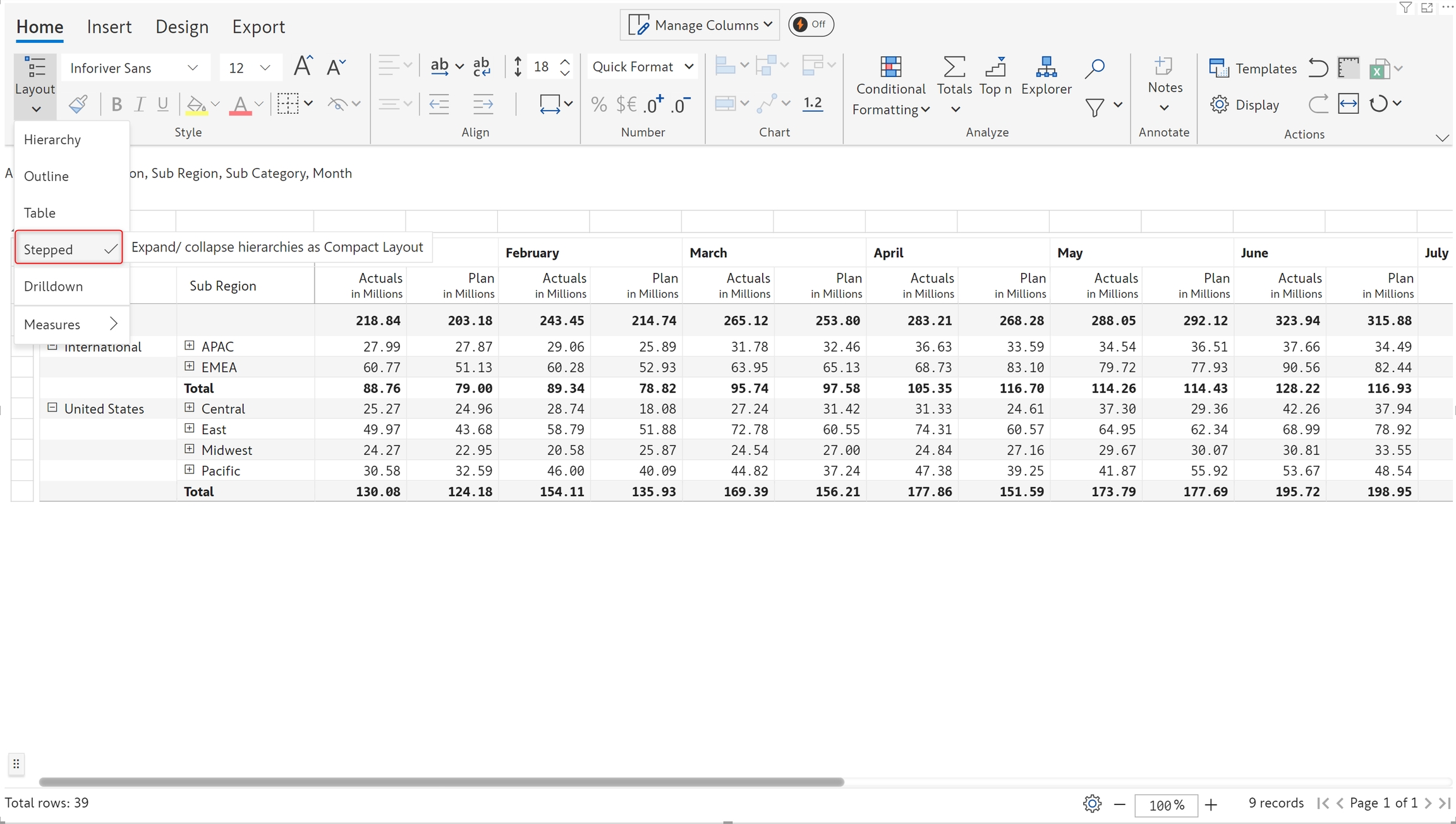This screenshot has width=1456, height=824.
Task: Open the Conditional Formatting icon
Action: click(x=890, y=67)
